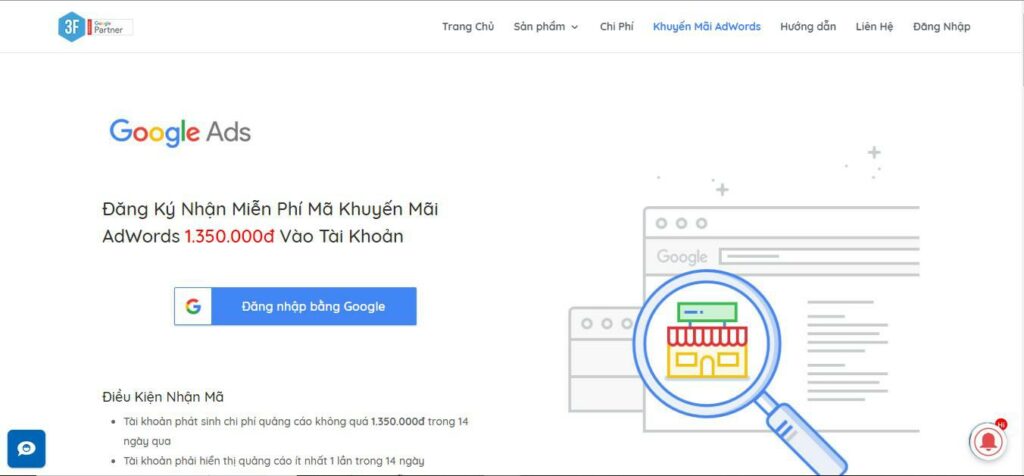Open the Hướng dẫn page
This screenshot has height=476, width=1024.
click(x=808, y=27)
